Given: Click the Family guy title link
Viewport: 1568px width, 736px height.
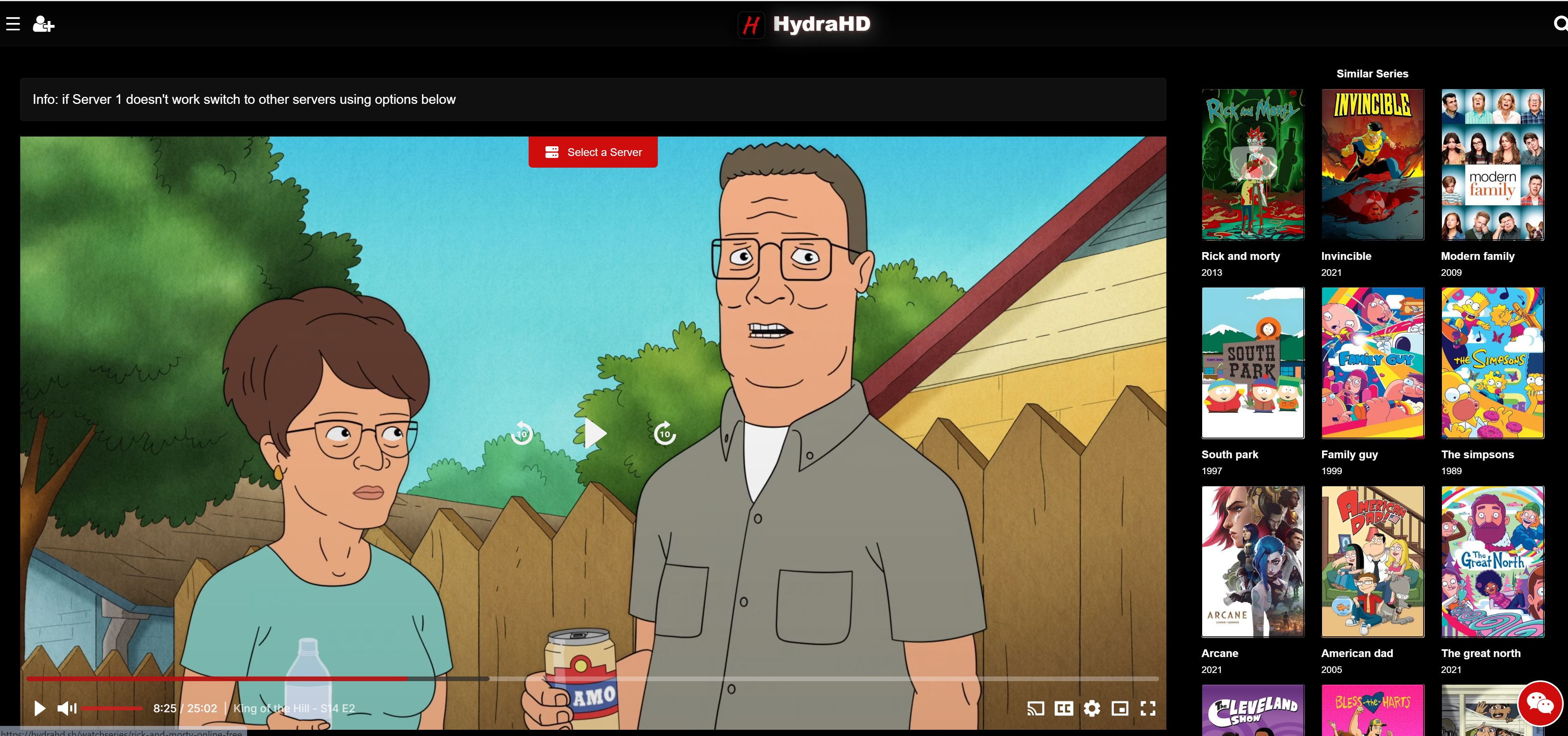Looking at the screenshot, I should pos(1349,454).
